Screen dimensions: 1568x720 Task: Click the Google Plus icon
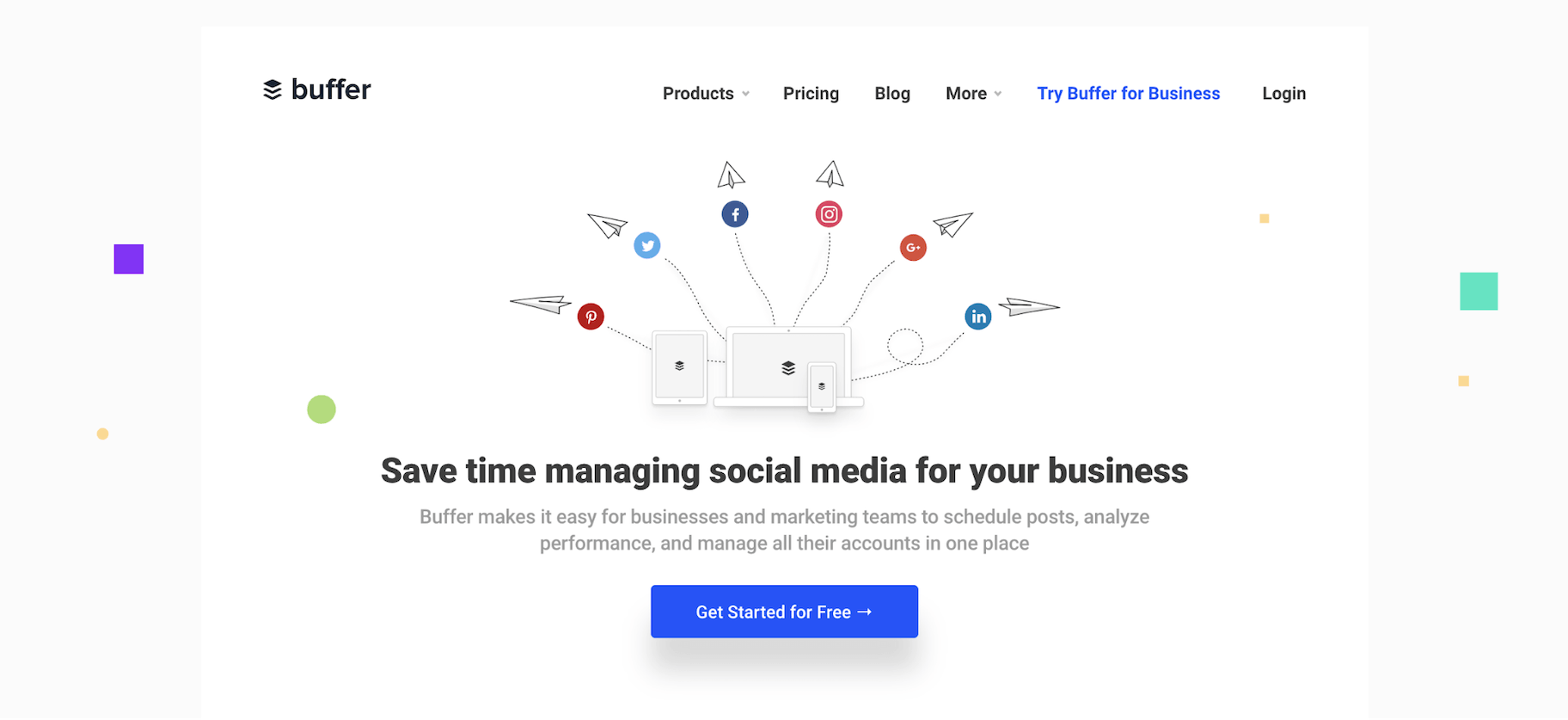(913, 248)
